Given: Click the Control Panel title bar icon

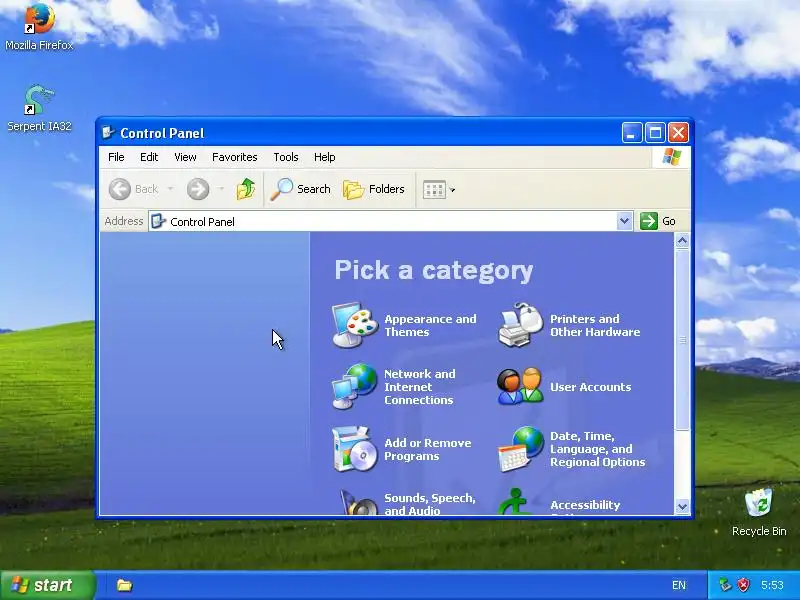Looking at the screenshot, I should click(108, 133).
